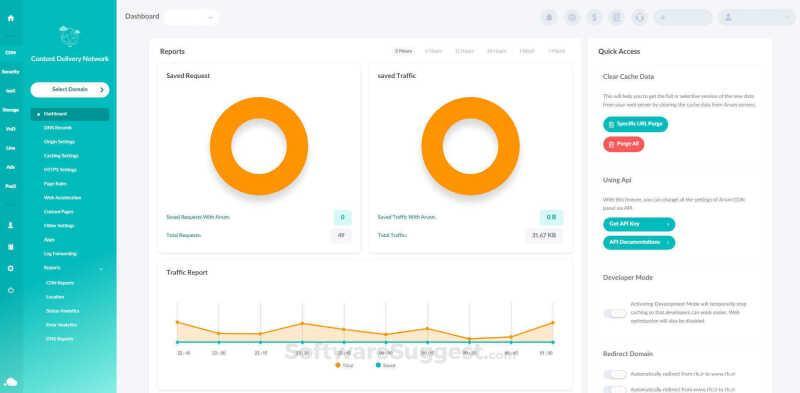
Task: Click the trash icon on Specific URL Purge
Action: [612, 125]
